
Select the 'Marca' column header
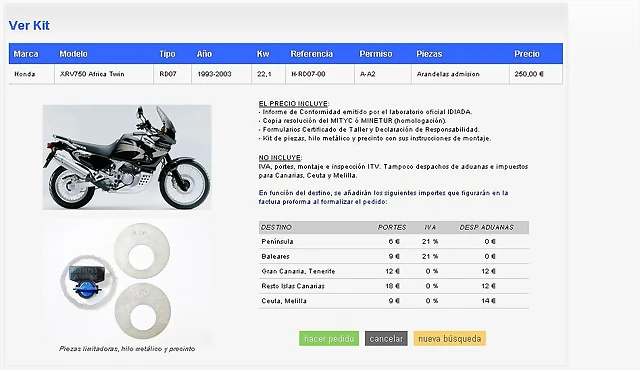(x=26, y=54)
